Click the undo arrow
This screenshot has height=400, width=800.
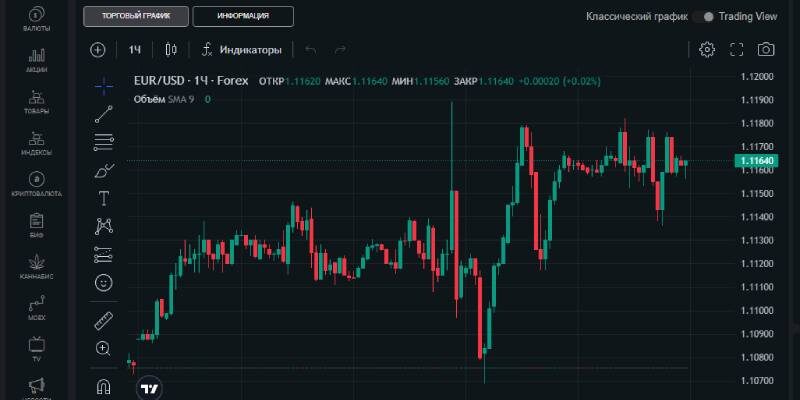[311, 50]
